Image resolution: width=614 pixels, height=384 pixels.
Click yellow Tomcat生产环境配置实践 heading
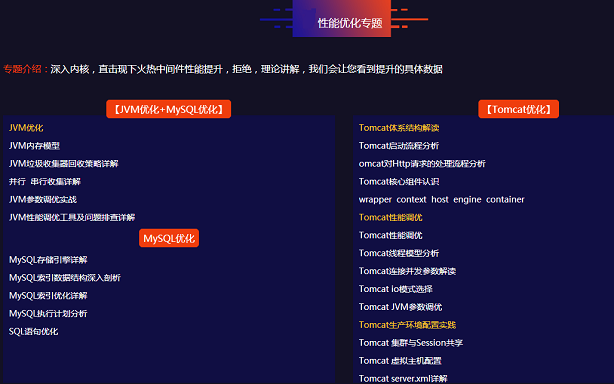(407, 325)
